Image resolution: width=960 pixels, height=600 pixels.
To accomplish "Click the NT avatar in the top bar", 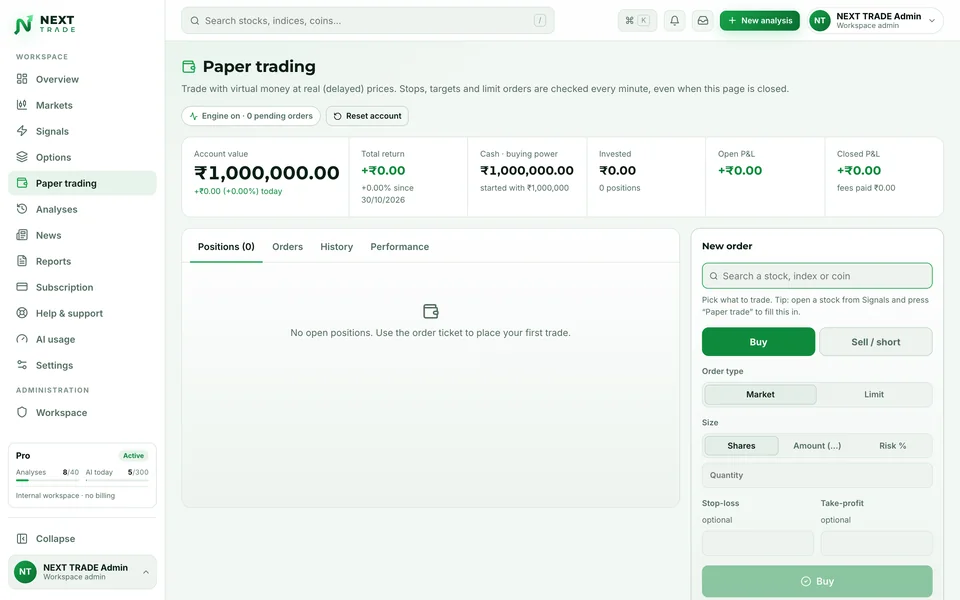I will click(x=820, y=21).
